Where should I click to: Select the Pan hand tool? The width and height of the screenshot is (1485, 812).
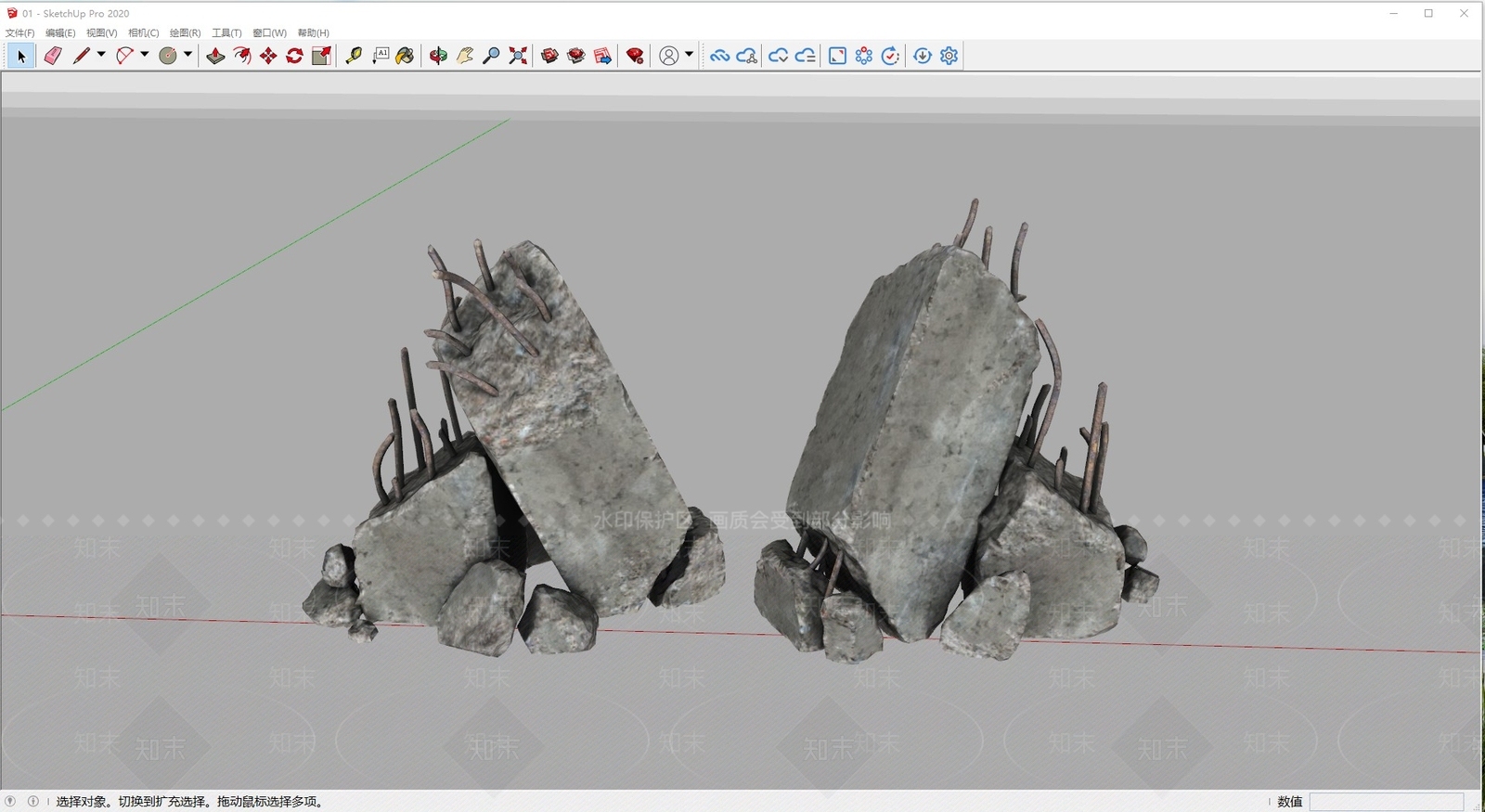(465, 56)
